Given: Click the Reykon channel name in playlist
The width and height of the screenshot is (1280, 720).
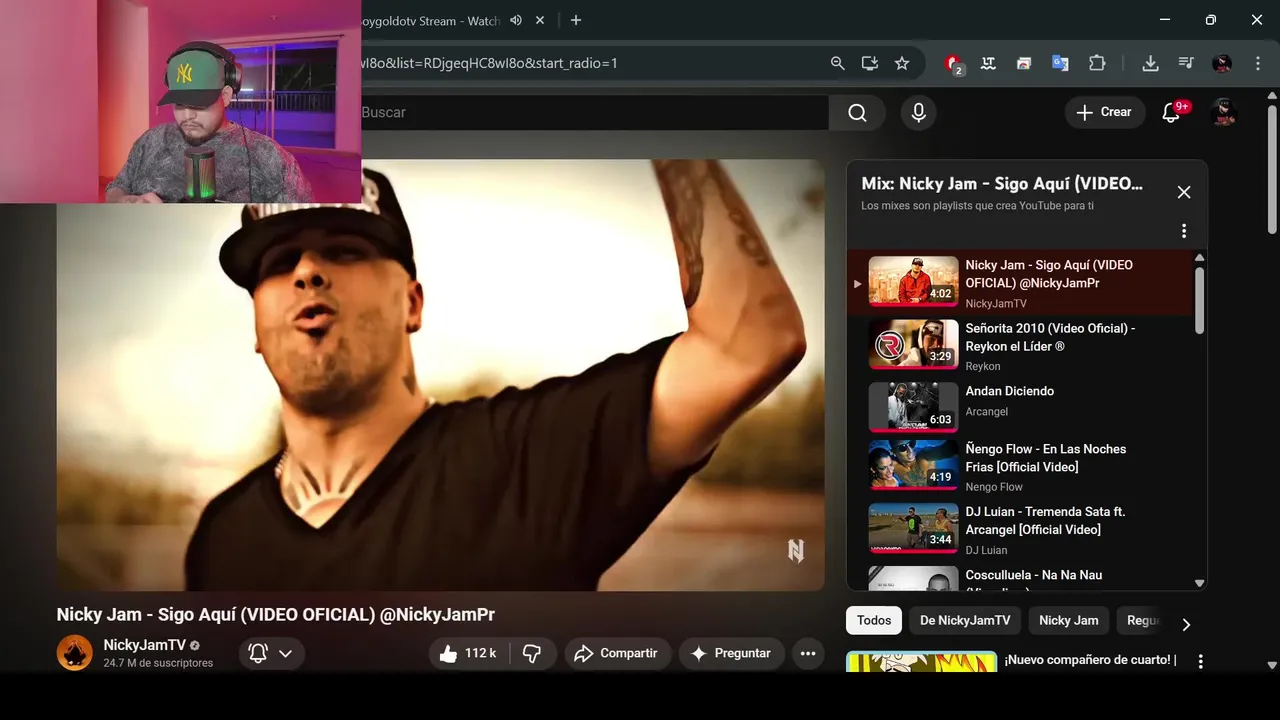Looking at the screenshot, I should pyautogui.click(x=983, y=367).
